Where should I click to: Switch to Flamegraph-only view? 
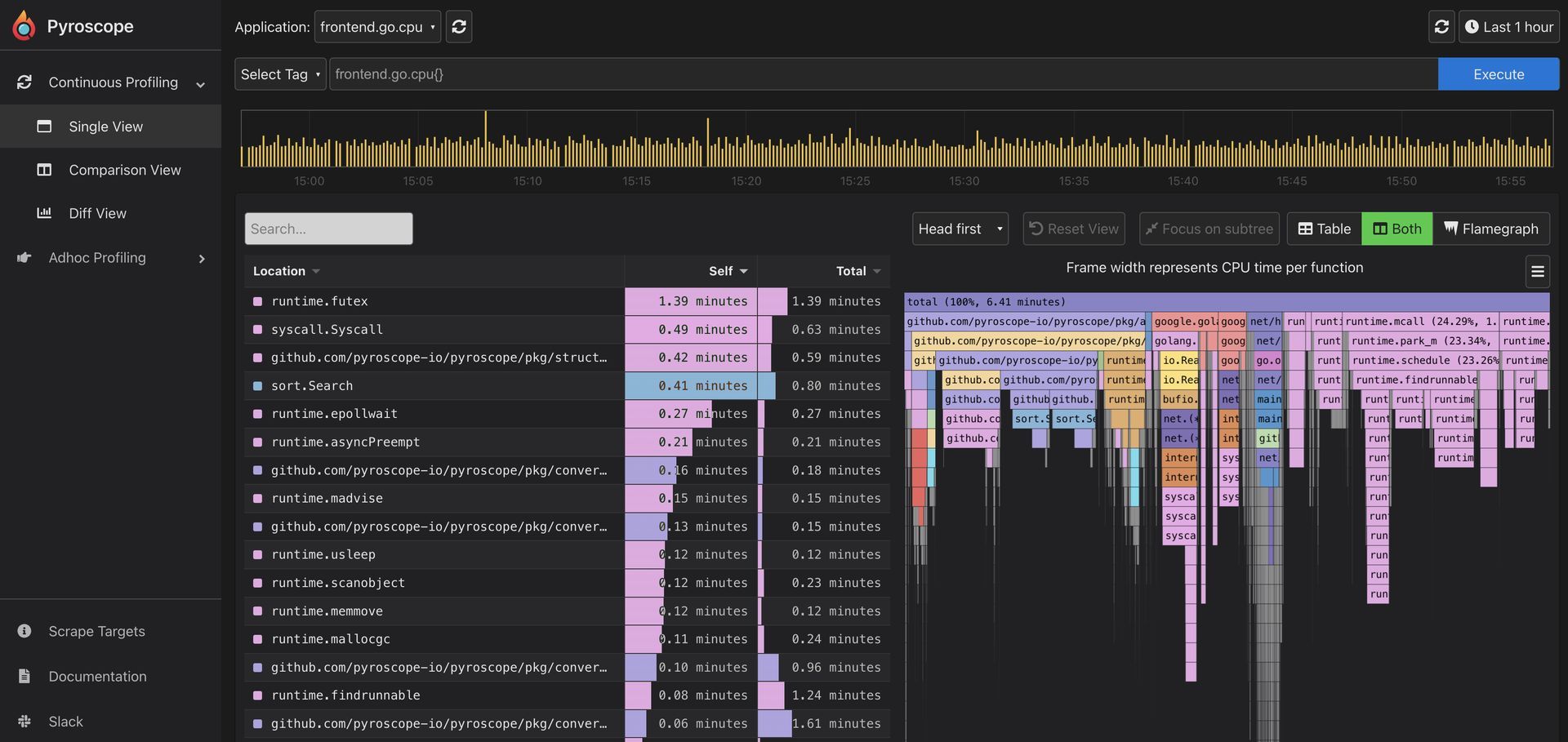pos(1491,229)
